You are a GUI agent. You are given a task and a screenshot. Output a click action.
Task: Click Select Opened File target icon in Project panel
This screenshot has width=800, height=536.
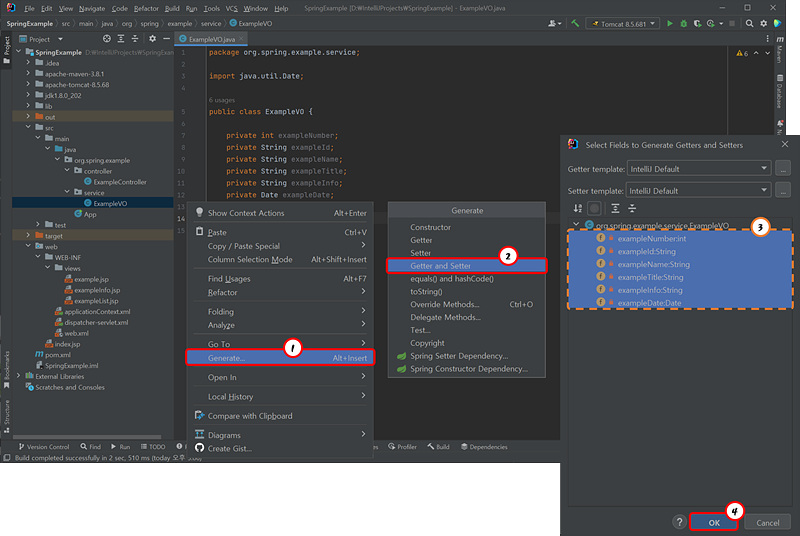(x=107, y=39)
